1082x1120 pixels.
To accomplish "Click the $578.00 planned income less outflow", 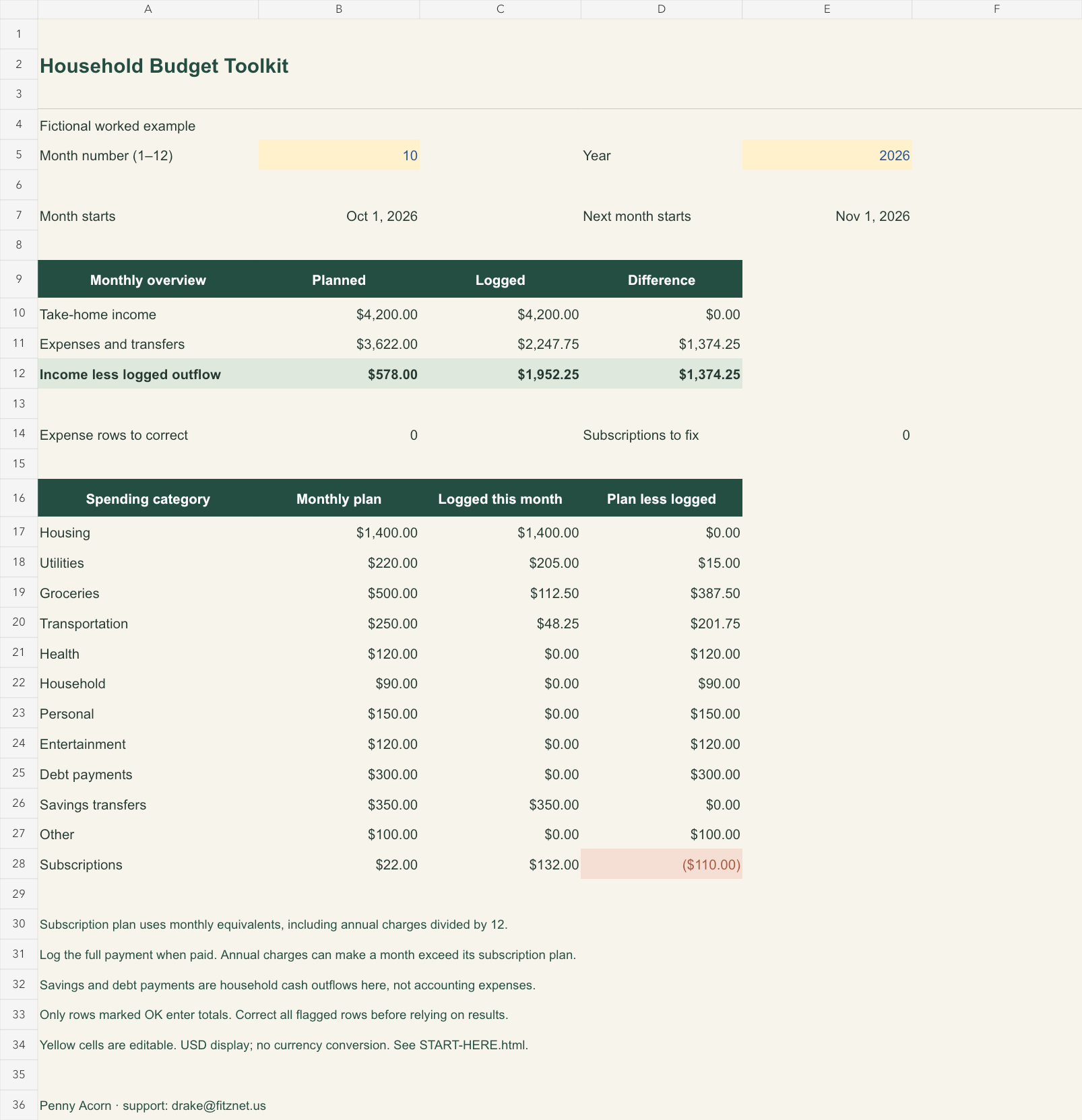I will coord(339,374).
